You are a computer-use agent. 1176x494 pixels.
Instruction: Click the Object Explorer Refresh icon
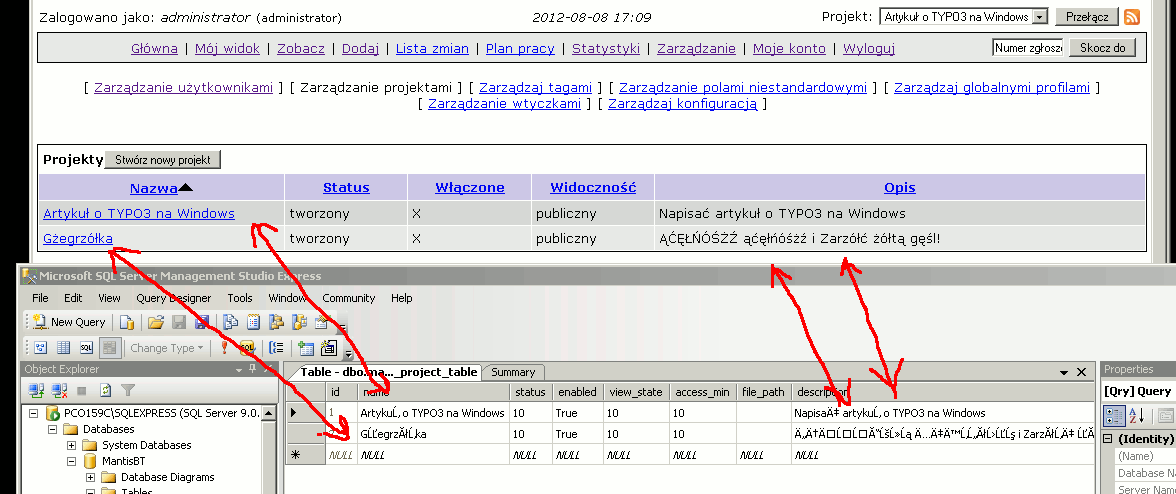click(x=105, y=390)
